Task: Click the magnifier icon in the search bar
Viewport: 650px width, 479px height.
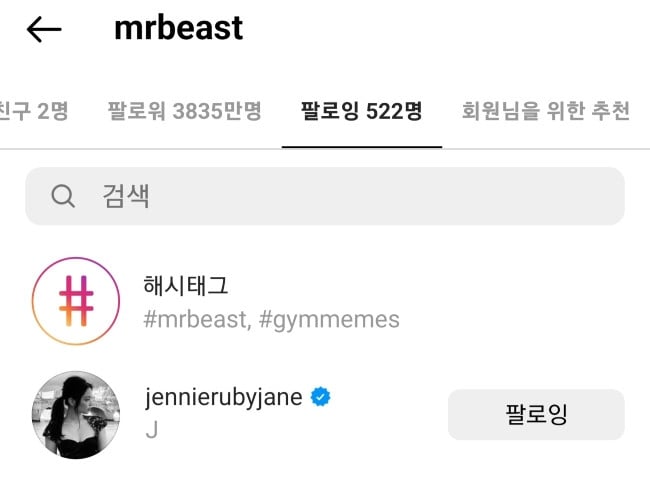Action: coord(63,196)
